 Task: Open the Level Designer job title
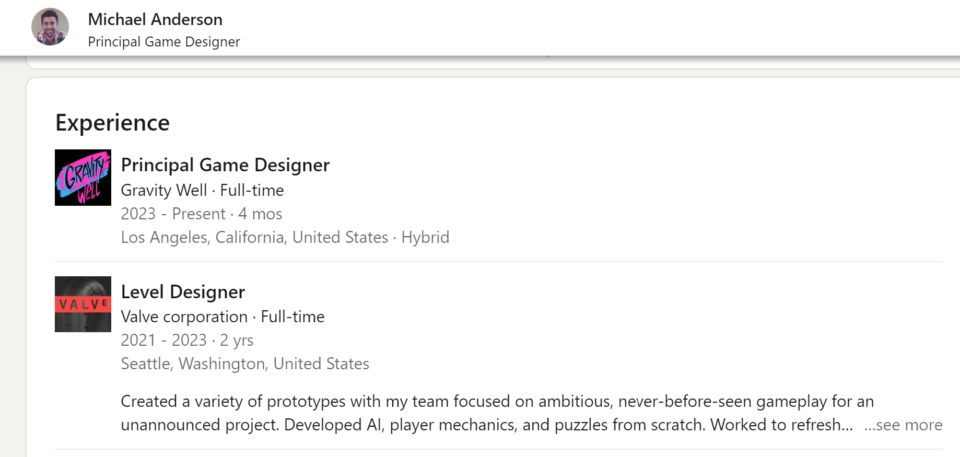(182, 292)
